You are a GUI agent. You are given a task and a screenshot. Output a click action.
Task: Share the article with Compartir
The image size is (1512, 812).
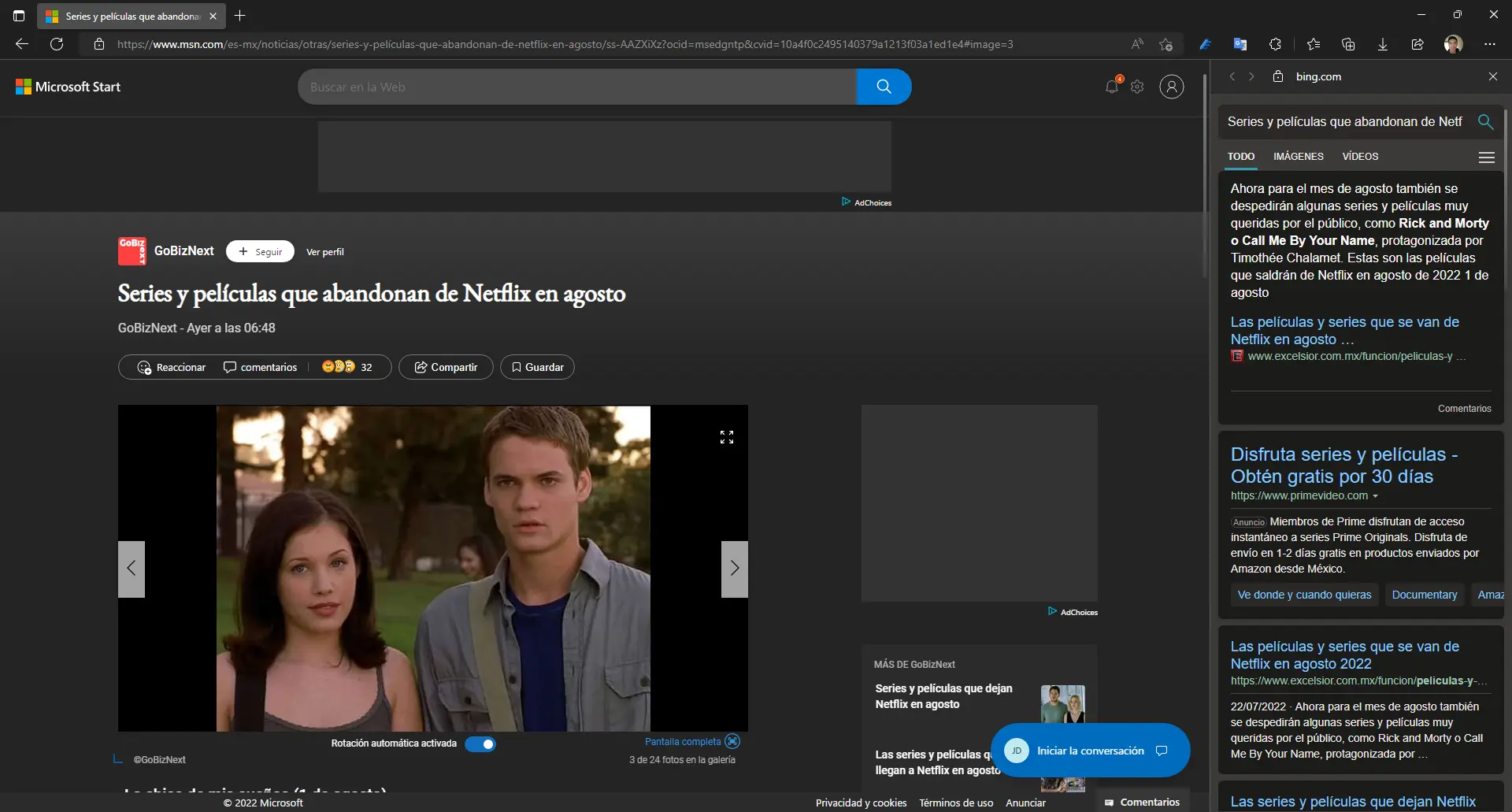tap(446, 367)
